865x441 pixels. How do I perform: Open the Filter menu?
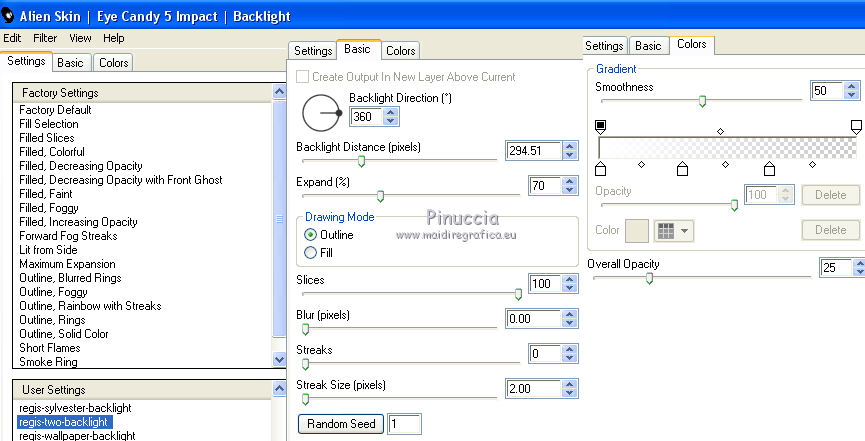45,38
